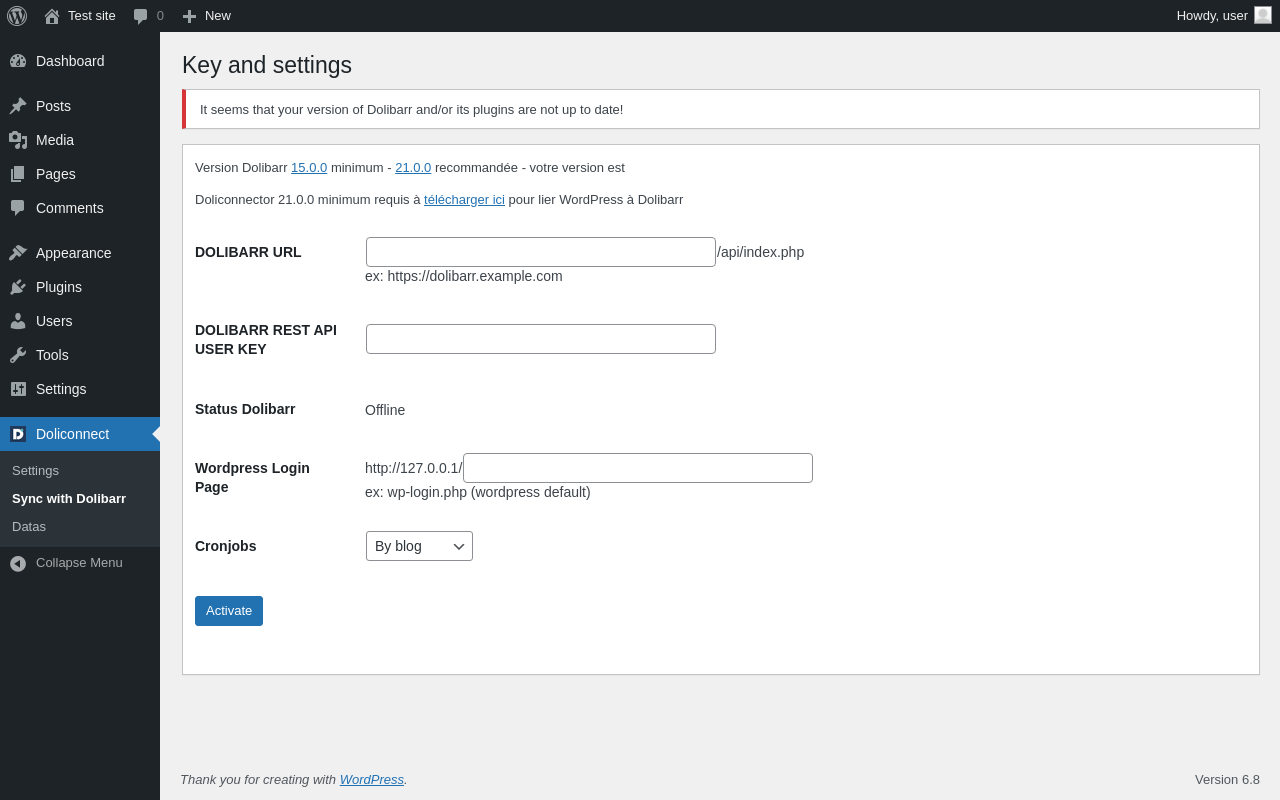Click the REST API user key field

pos(540,339)
